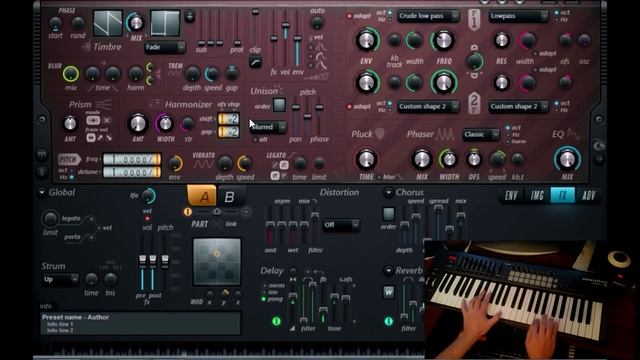Click the Phaser OFS knob
This screenshot has width=640, height=360.
(x=473, y=159)
